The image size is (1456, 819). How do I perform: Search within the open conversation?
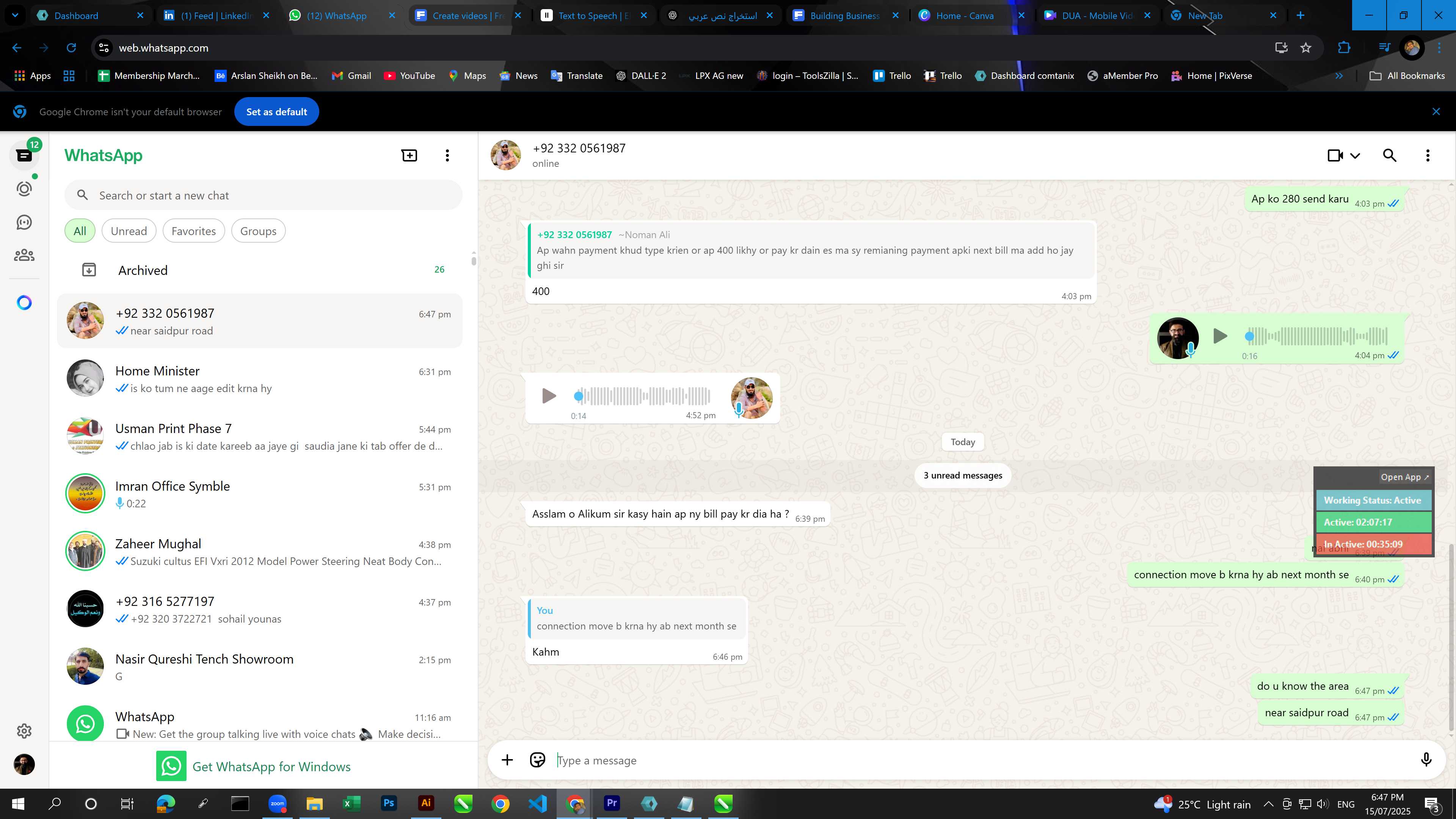tap(1389, 155)
